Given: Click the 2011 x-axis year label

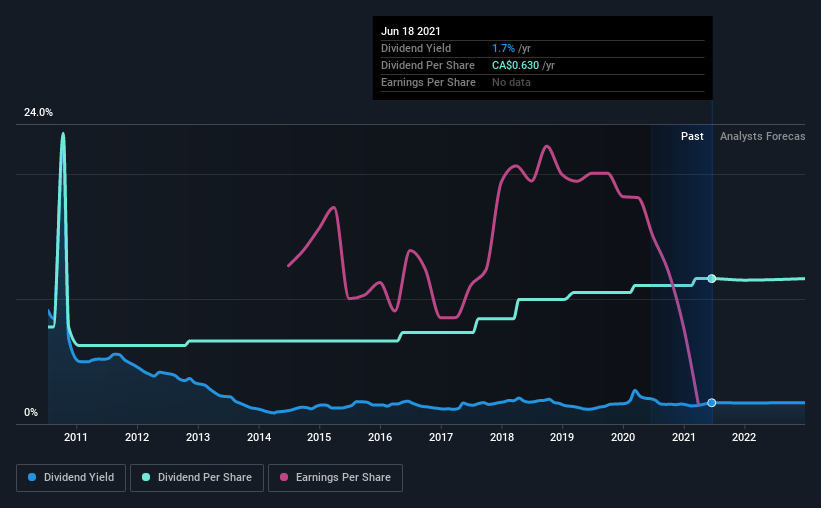Looking at the screenshot, I should click(76, 437).
